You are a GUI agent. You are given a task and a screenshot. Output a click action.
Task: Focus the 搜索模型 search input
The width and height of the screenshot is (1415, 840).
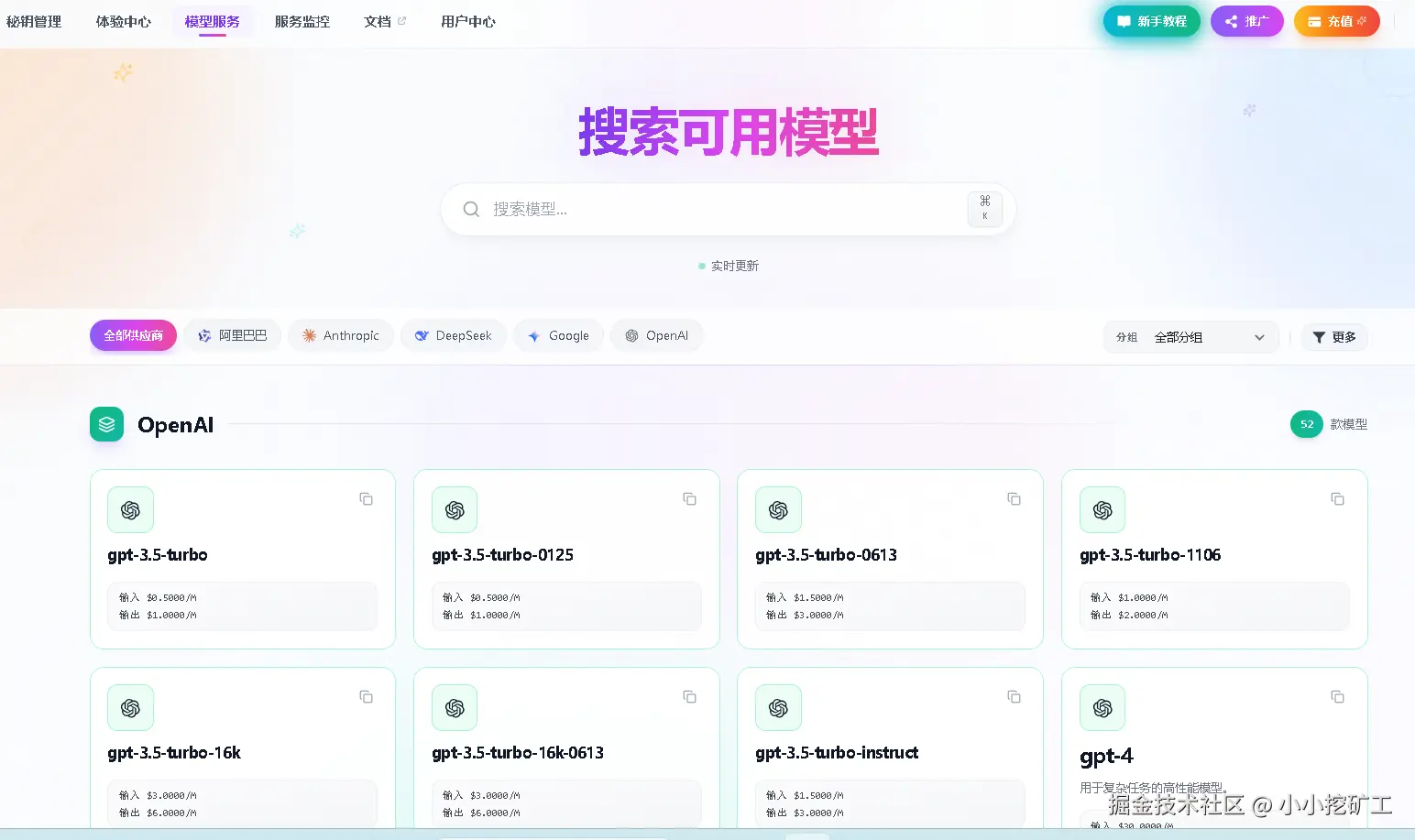tap(729, 209)
